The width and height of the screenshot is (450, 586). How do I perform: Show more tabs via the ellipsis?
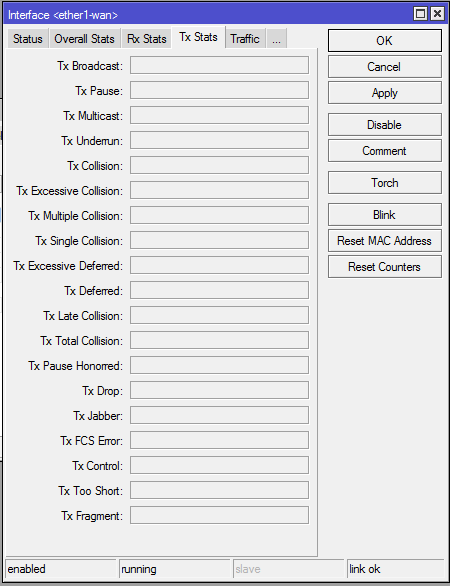(276, 38)
